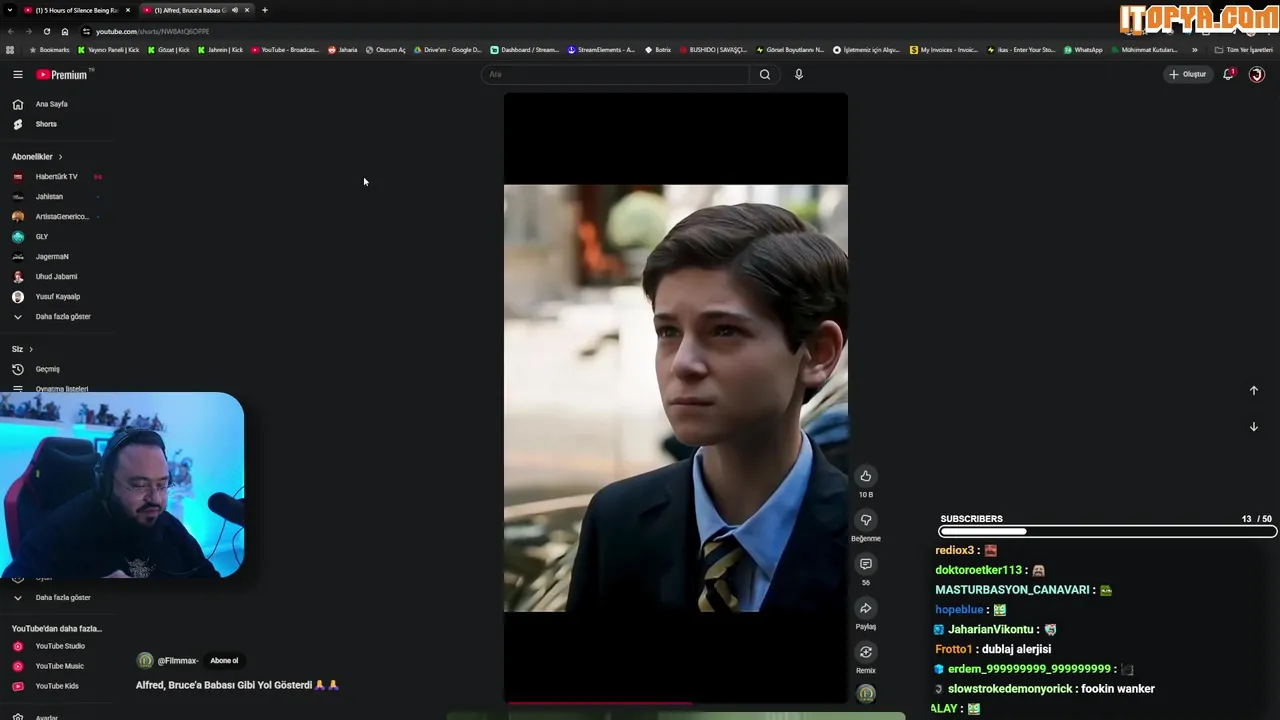Go to the next Short arrow
This screenshot has height=720, width=1280.
click(1254, 427)
